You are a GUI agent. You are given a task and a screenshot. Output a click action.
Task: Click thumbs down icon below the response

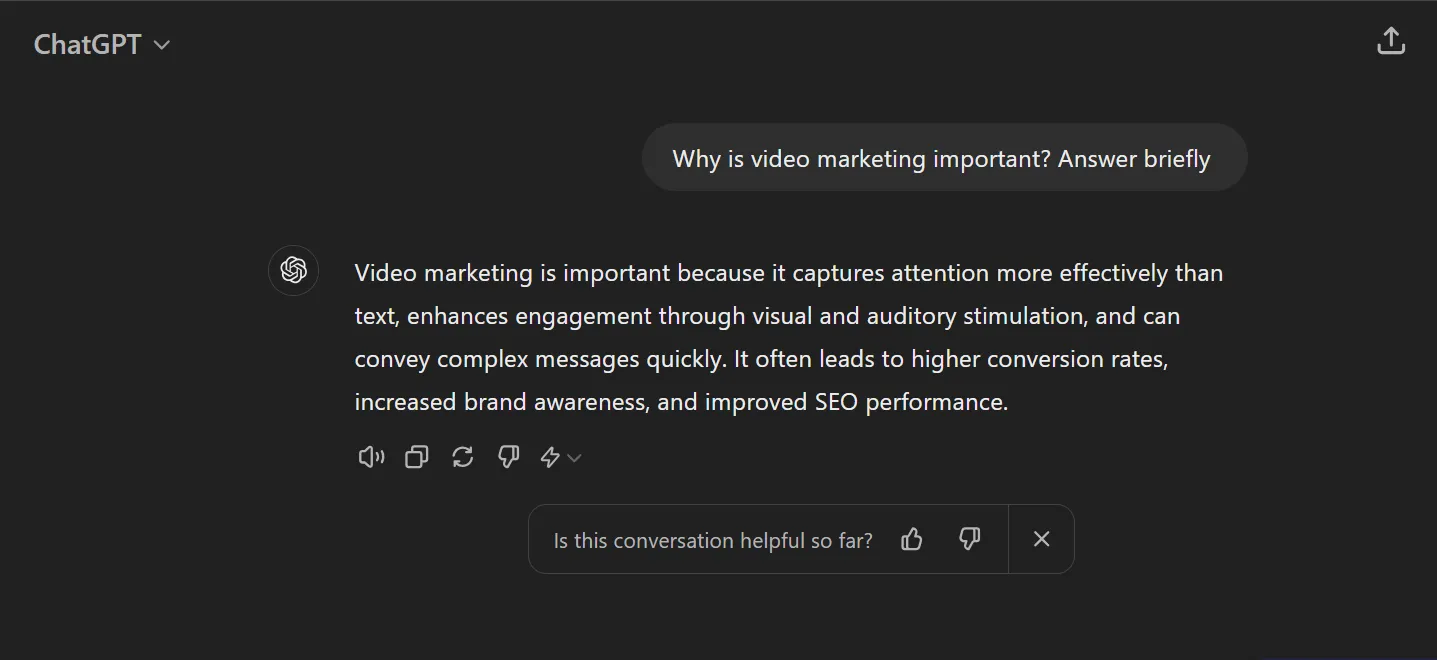point(508,457)
